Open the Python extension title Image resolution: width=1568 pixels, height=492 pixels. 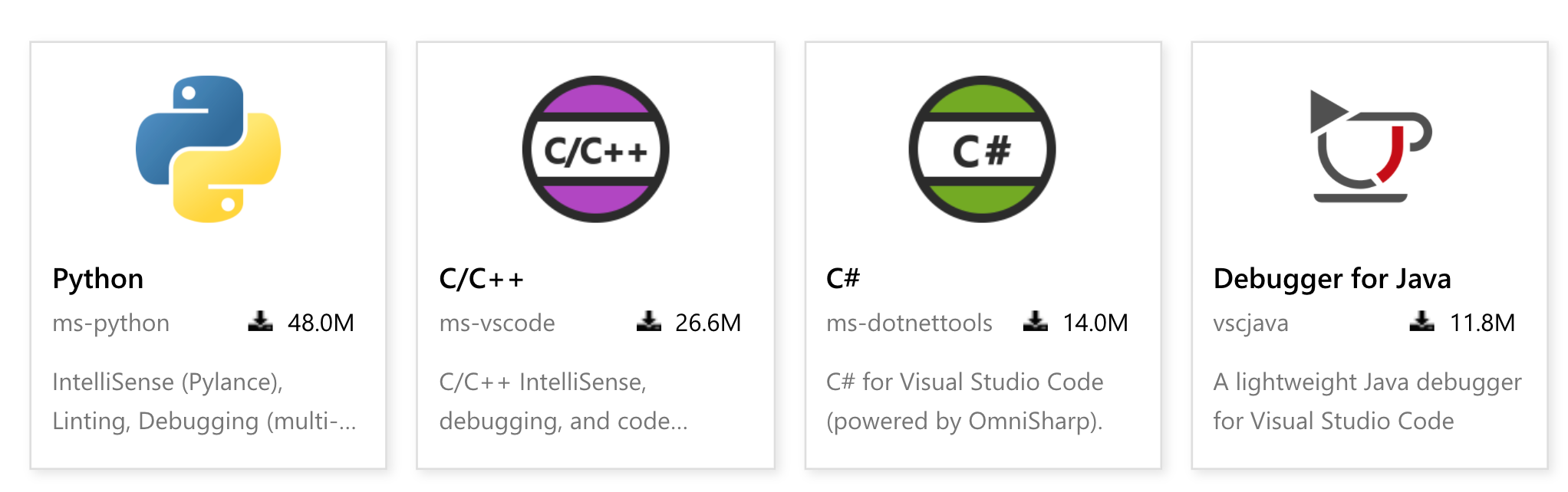pyautogui.click(x=98, y=279)
